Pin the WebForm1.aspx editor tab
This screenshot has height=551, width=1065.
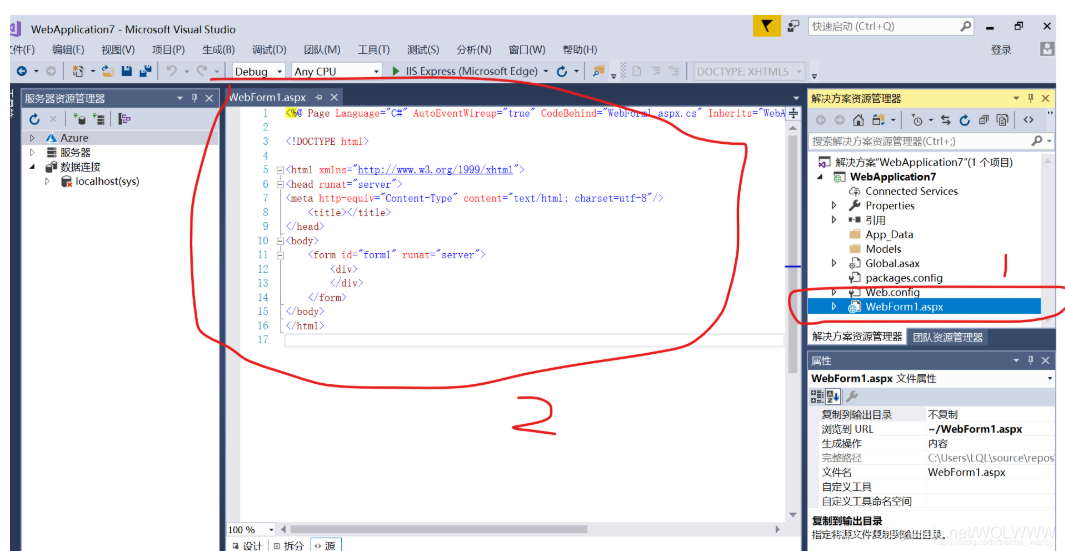[x=319, y=98]
